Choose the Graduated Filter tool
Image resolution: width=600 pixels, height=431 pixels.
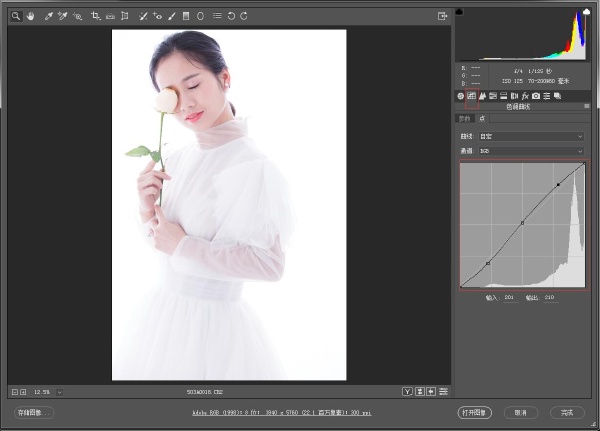tap(186, 16)
